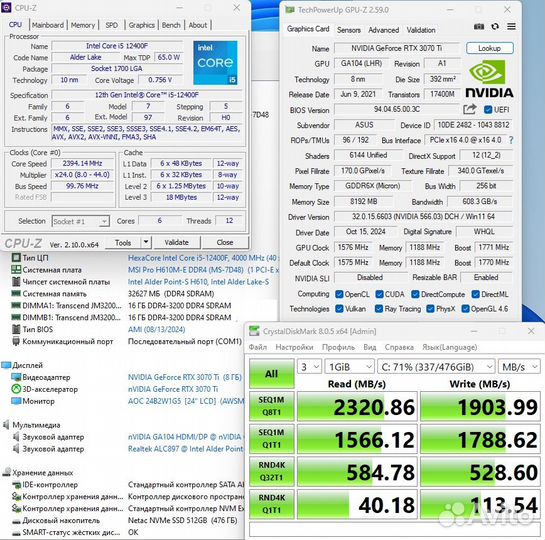
Task: Toggle the DirectML checkbox
Action: [x=475, y=294]
